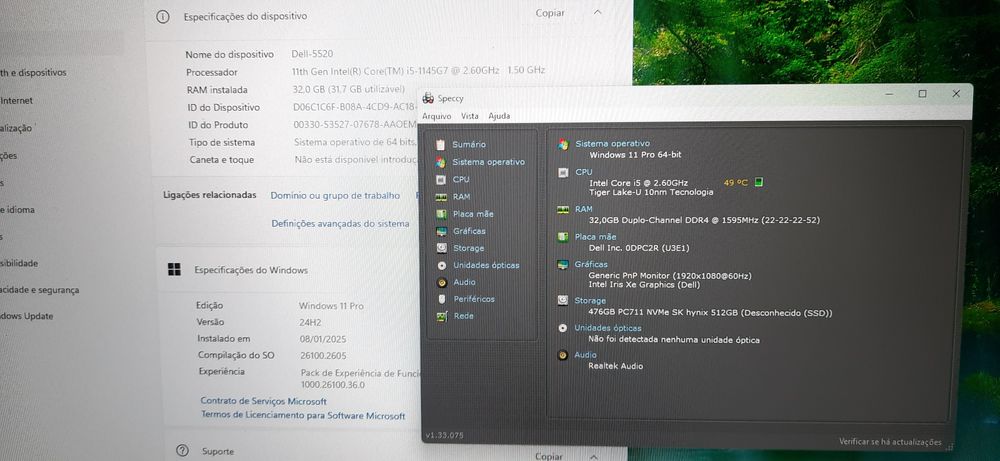This screenshot has width=1000, height=461.
Task: Click the Dell-5520 device name in Settings
Action: point(312,54)
